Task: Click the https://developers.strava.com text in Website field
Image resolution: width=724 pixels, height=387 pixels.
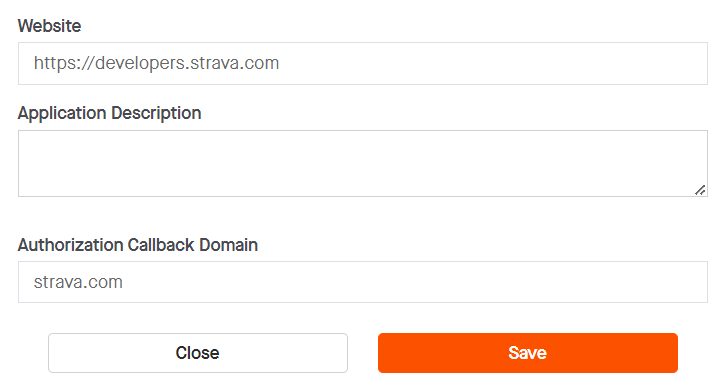Action: point(157,63)
